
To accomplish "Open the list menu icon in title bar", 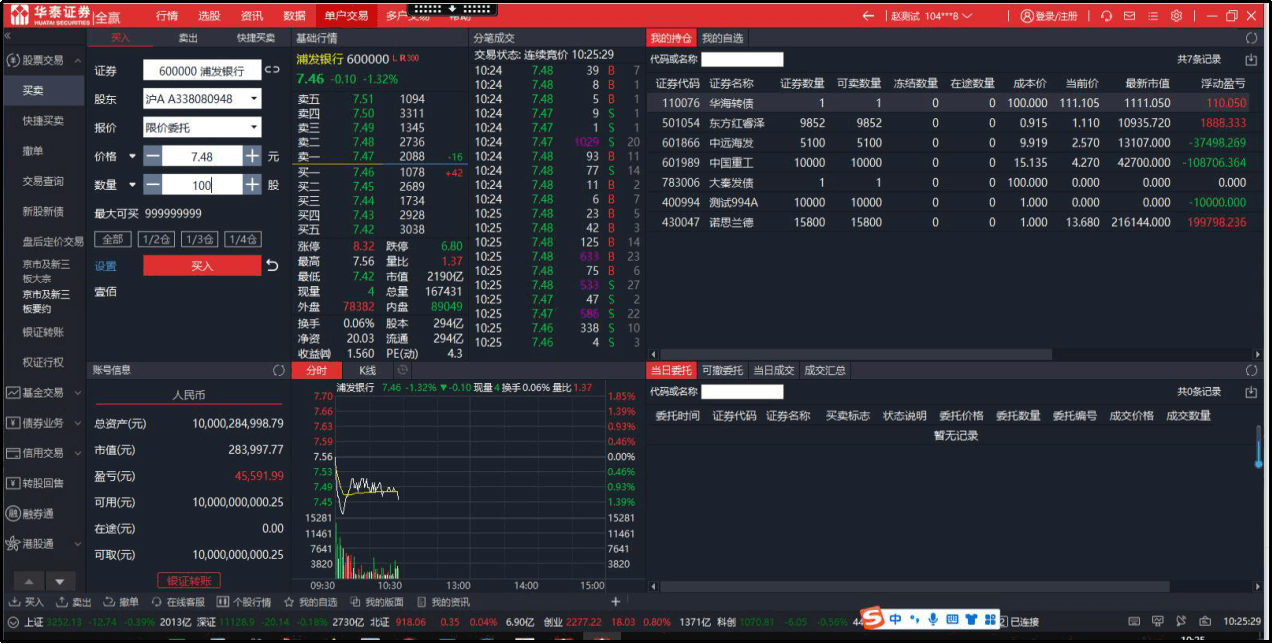I will (1153, 16).
